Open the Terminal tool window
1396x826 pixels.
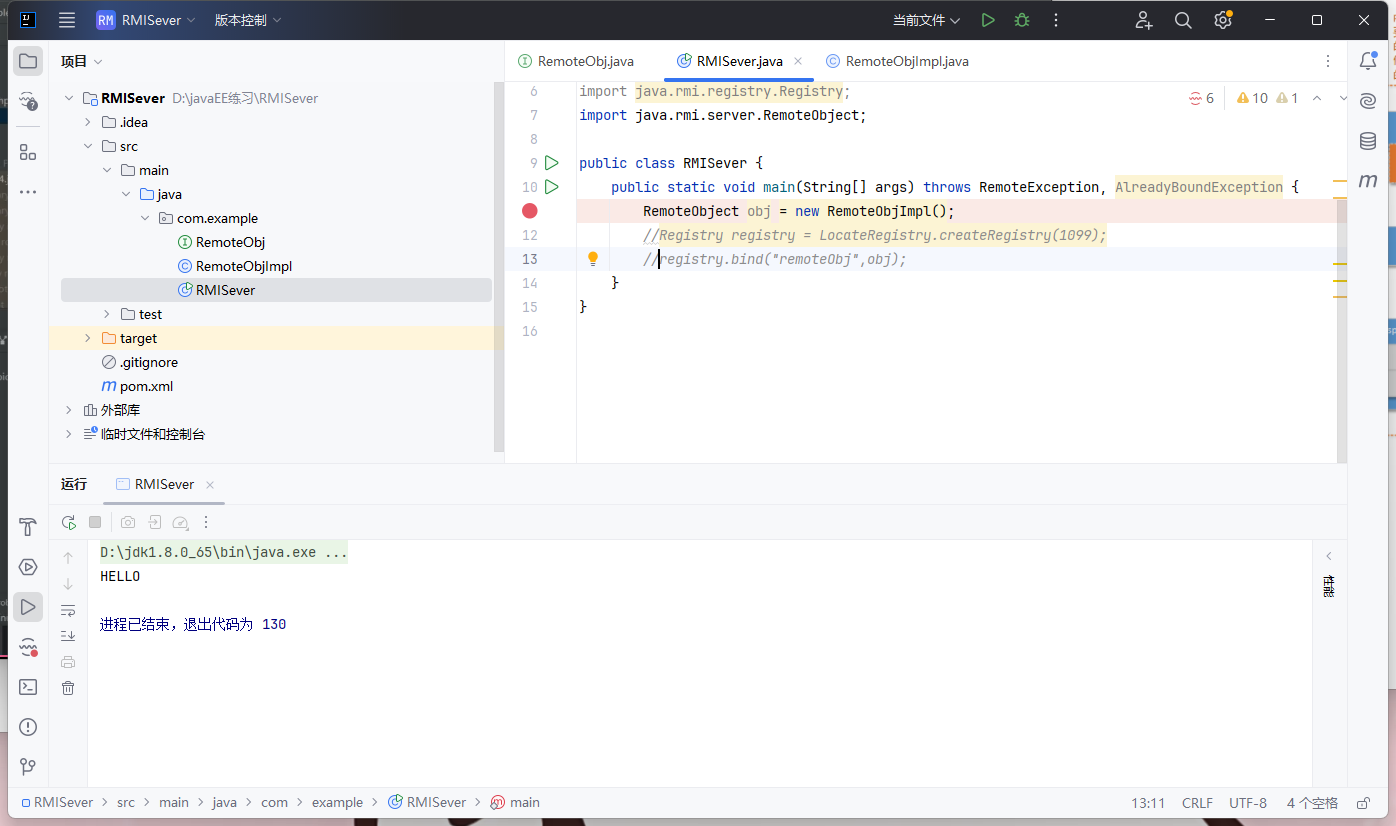click(28, 687)
